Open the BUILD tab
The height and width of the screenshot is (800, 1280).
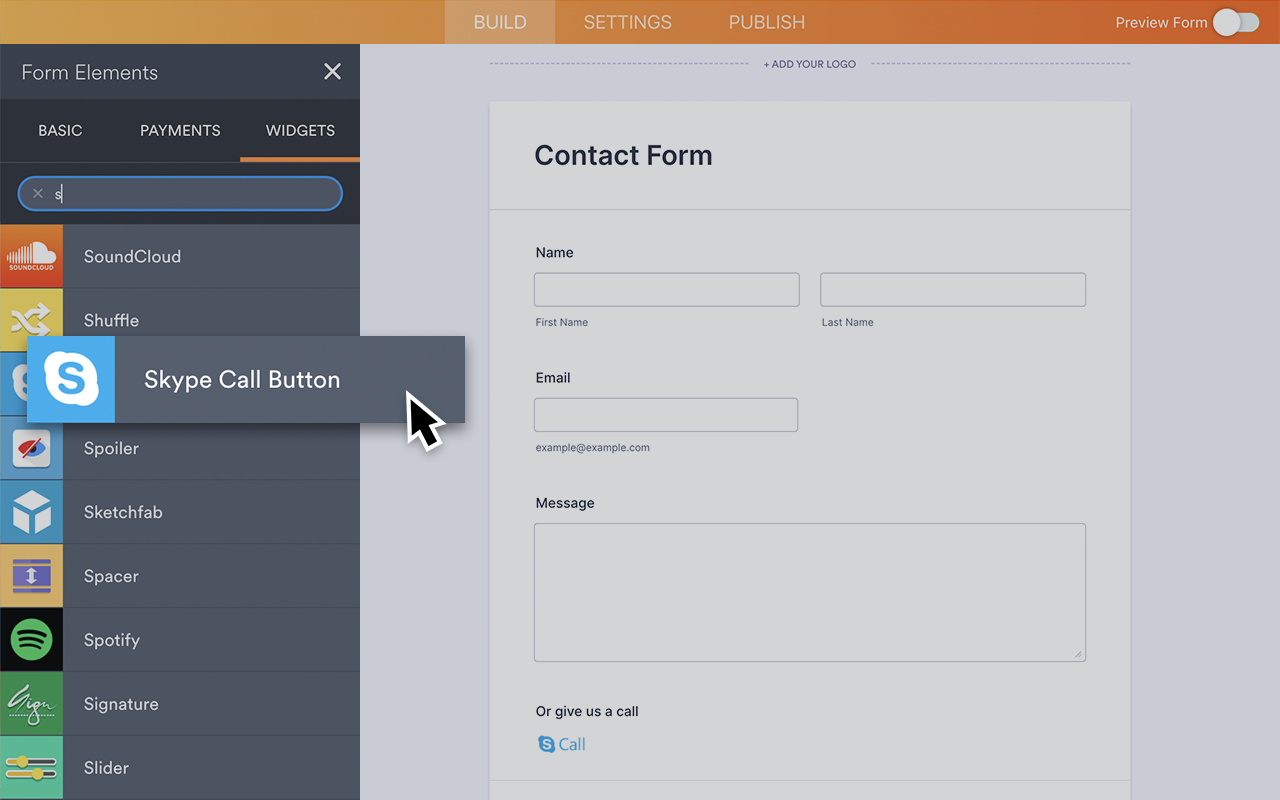click(x=500, y=22)
